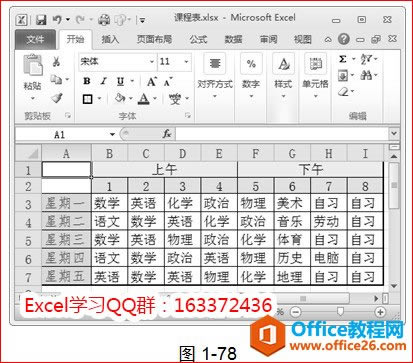The width and height of the screenshot is (413, 363).
Task: Open the 样式 styles group
Action: 283,77
